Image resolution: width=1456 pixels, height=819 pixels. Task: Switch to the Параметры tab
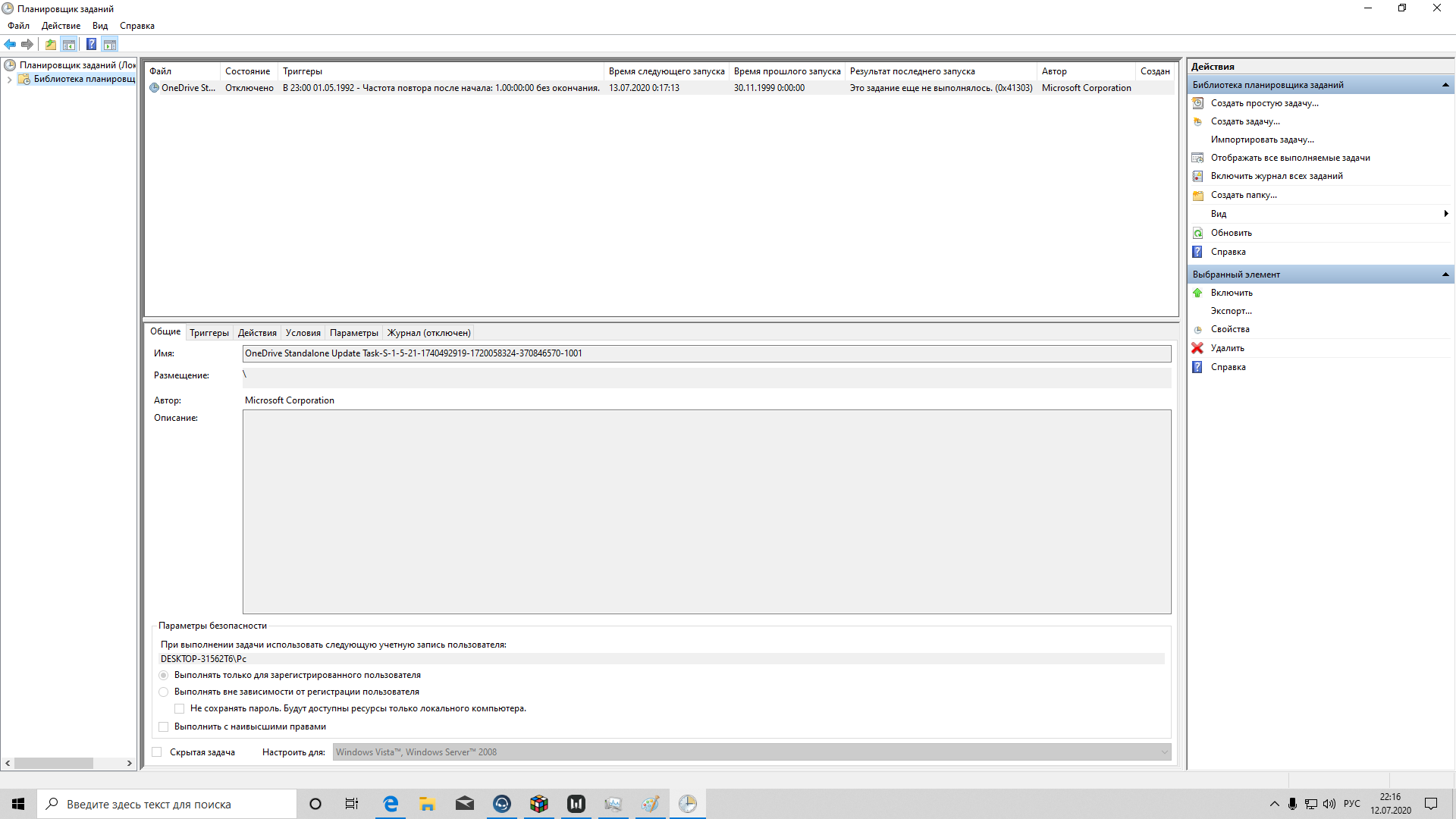tap(354, 333)
